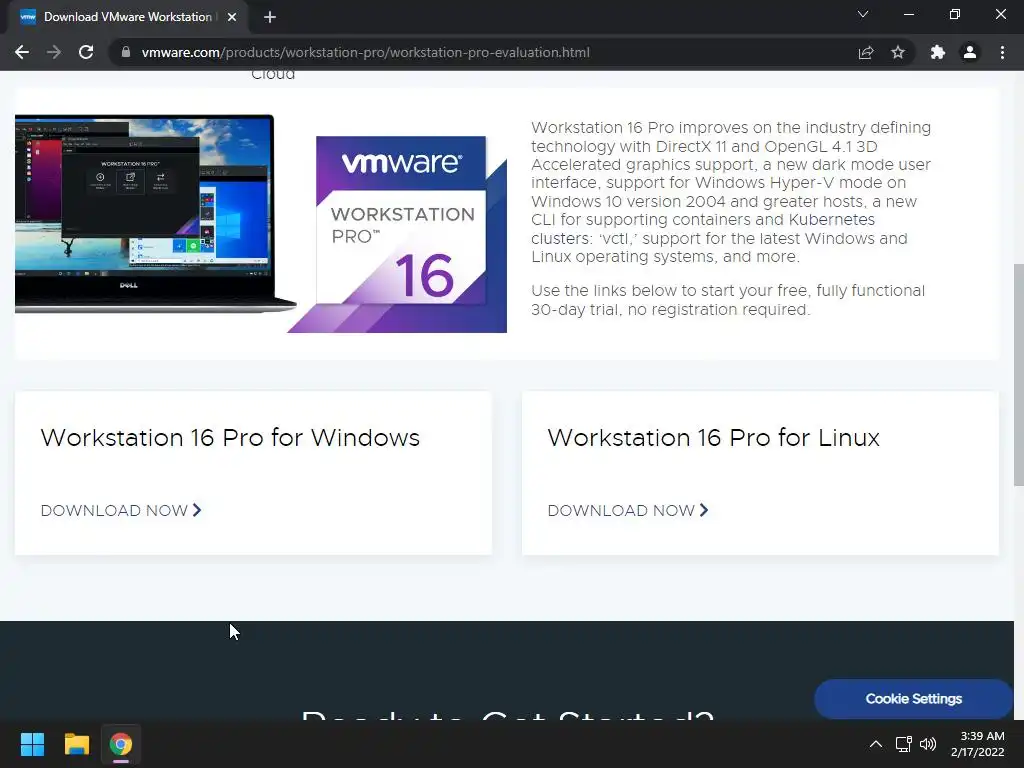This screenshot has width=1024, height=768.
Task: Open the Windows Start menu
Action: pyautogui.click(x=32, y=744)
